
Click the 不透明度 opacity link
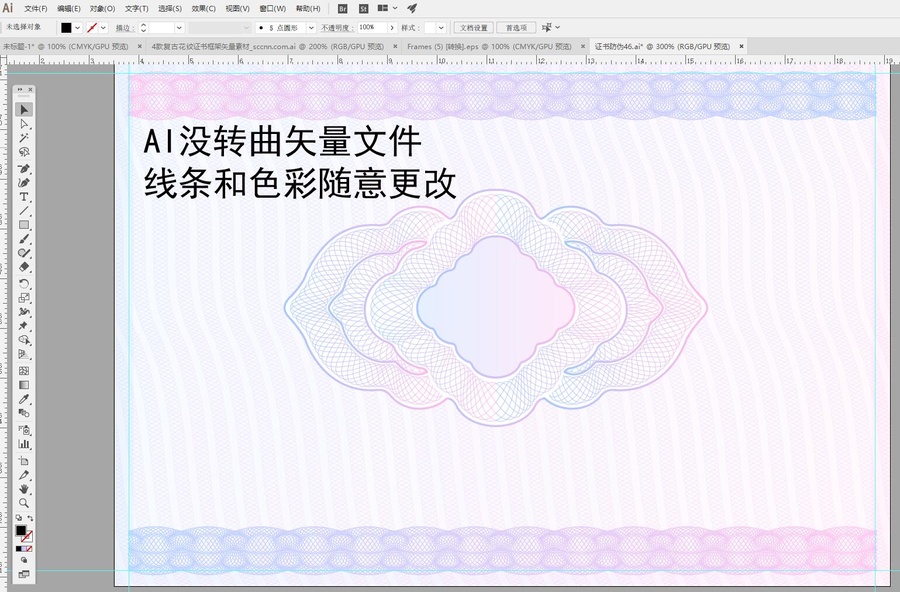point(338,28)
